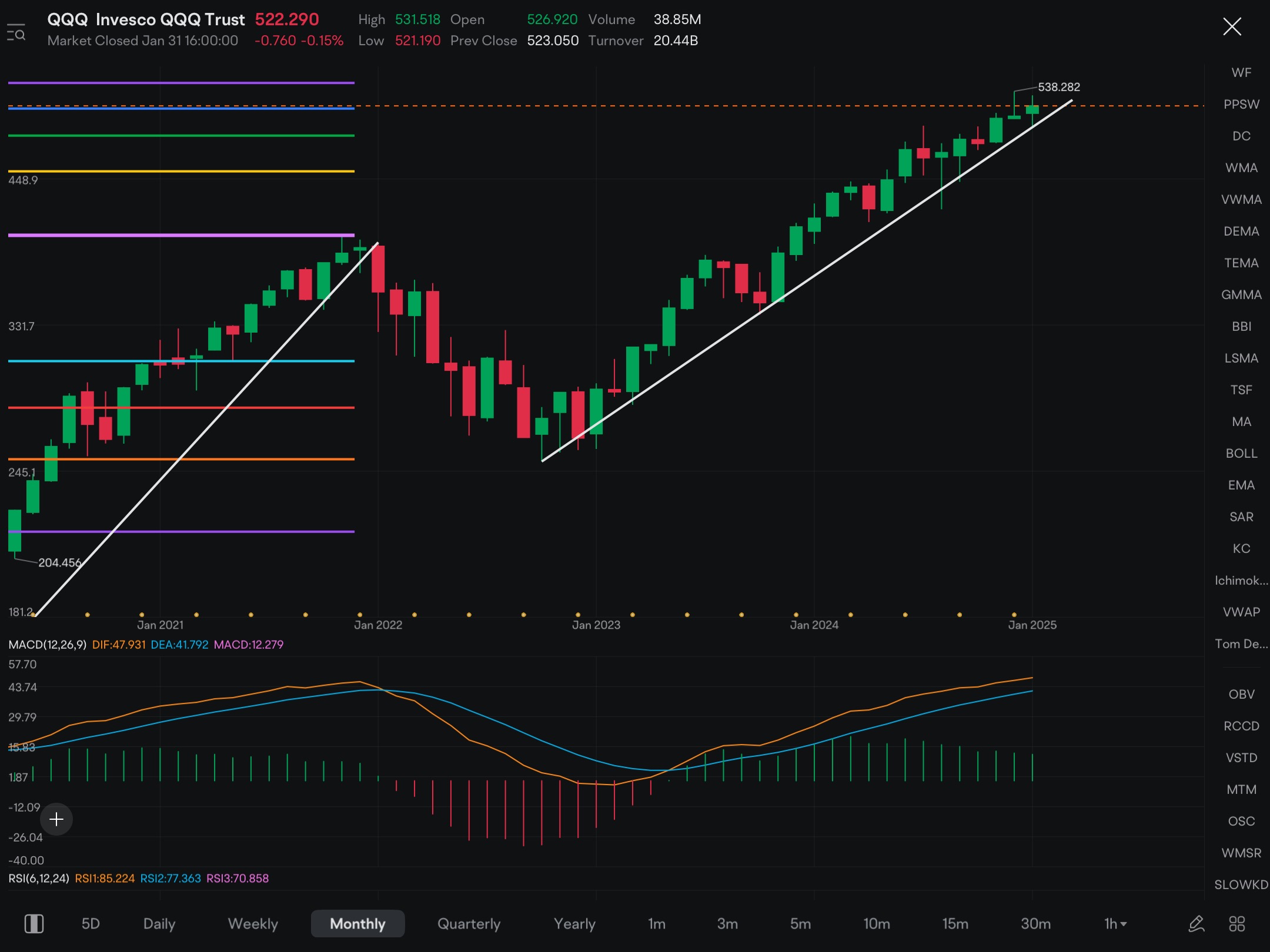Select the MTM sub-indicator
The width and height of the screenshot is (1270, 952).
coord(1241,789)
